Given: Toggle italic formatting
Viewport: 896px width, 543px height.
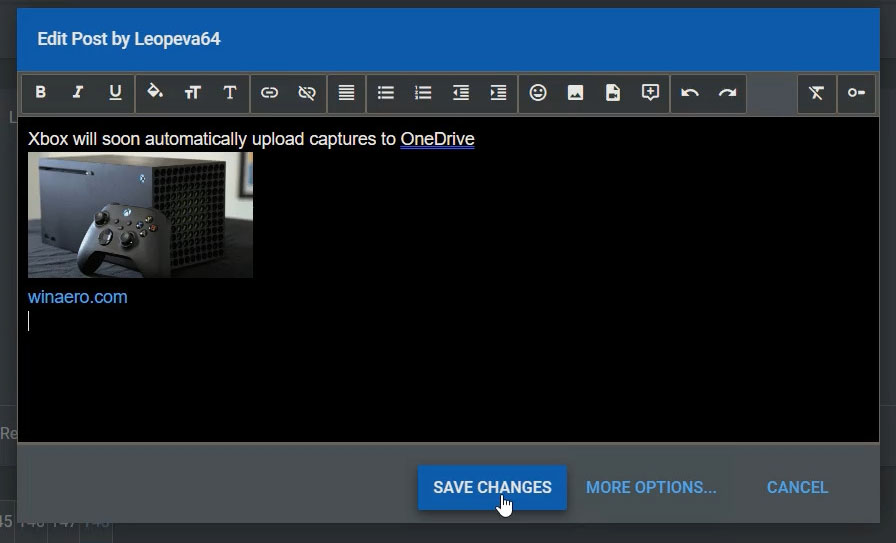Looking at the screenshot, I should 78,93.
